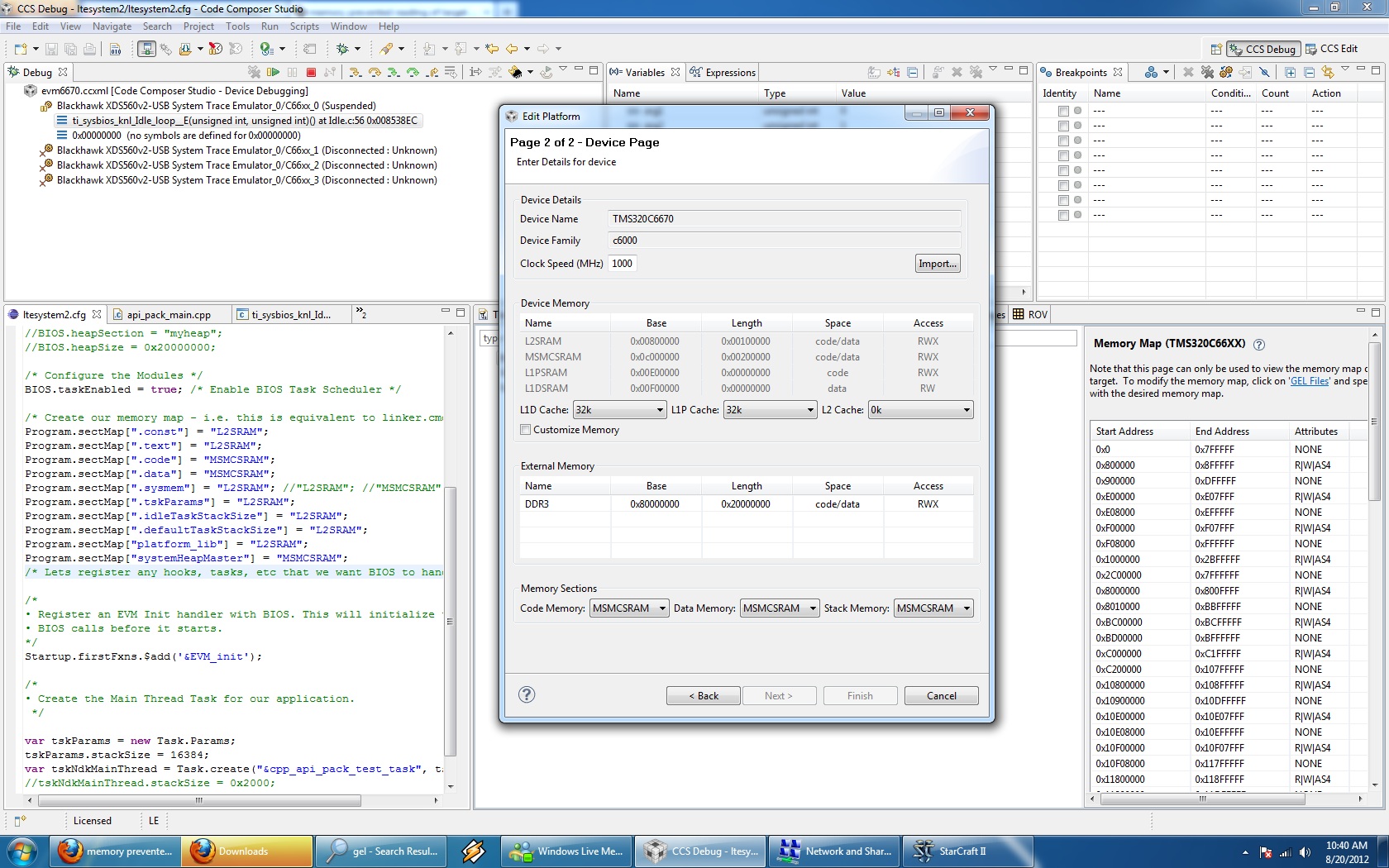This screenshot has height=868, width=1389.
Task: Click the binary 010 toolbar icon
Action: coord(116,49)
